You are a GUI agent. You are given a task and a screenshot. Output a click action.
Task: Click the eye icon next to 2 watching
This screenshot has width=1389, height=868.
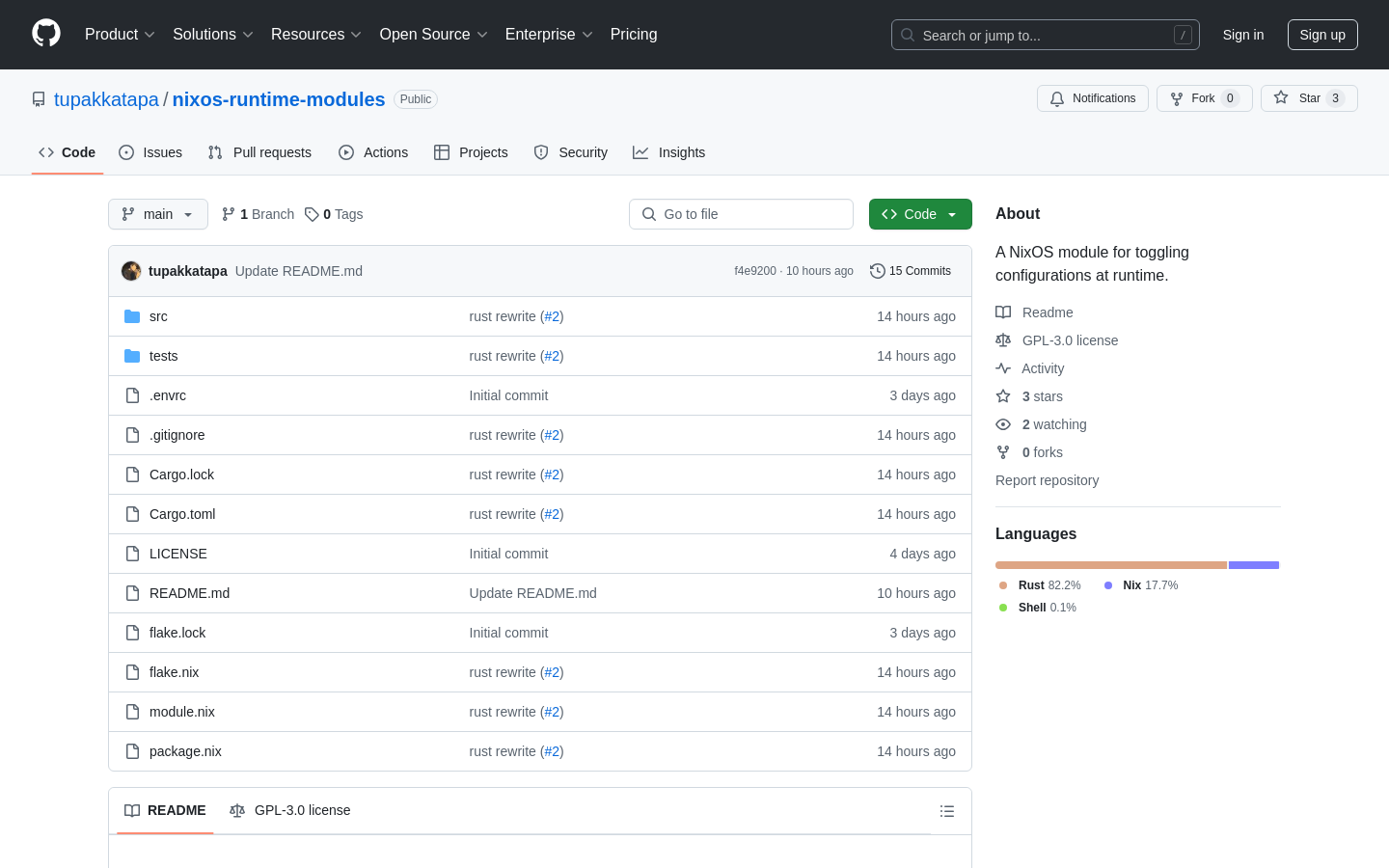[1003, 424]
